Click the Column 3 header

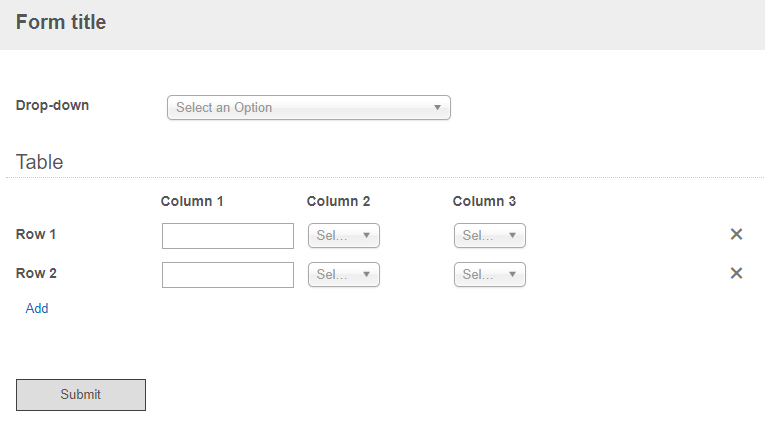tap(484, 201)
